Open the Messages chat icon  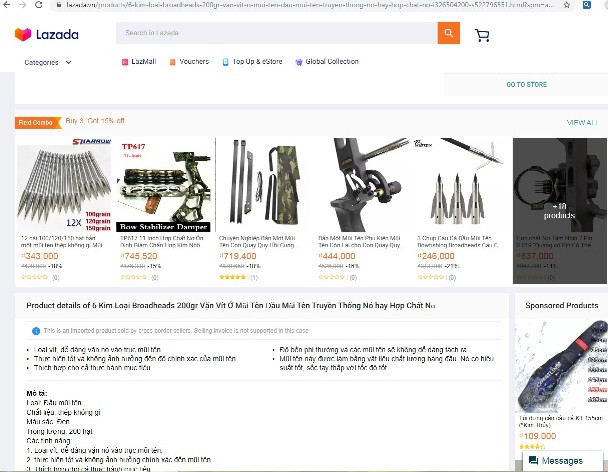[x=534, y=460]
